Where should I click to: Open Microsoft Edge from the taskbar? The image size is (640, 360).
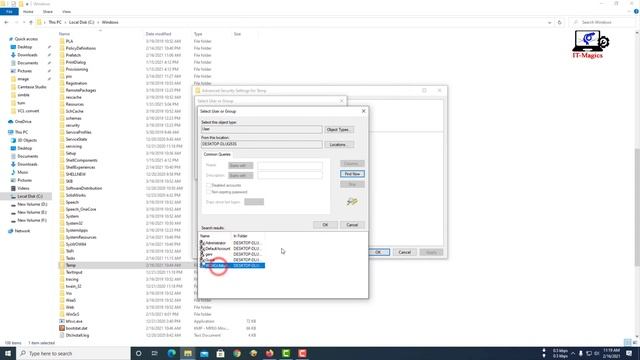pyautogui.click(x=171, y=353)
